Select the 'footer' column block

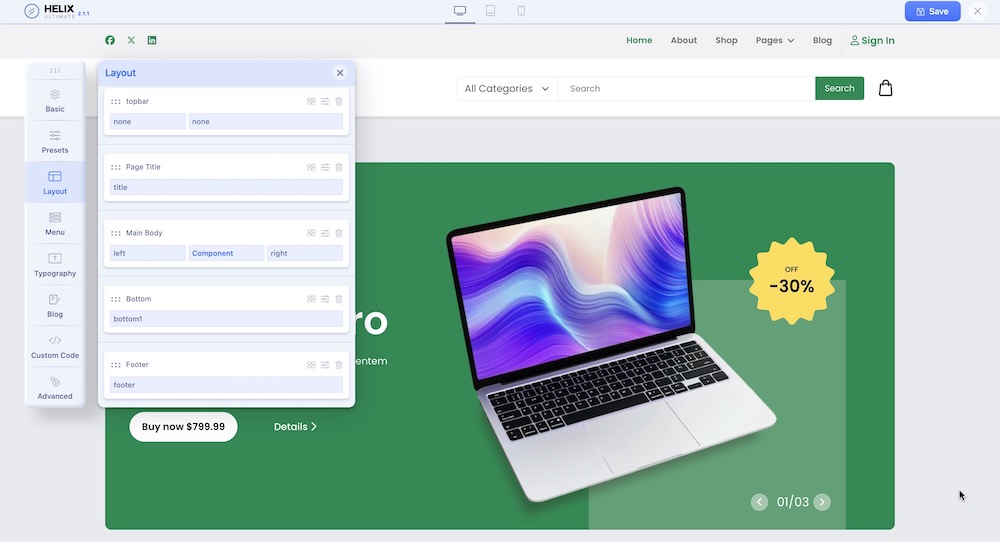[226, 385]
